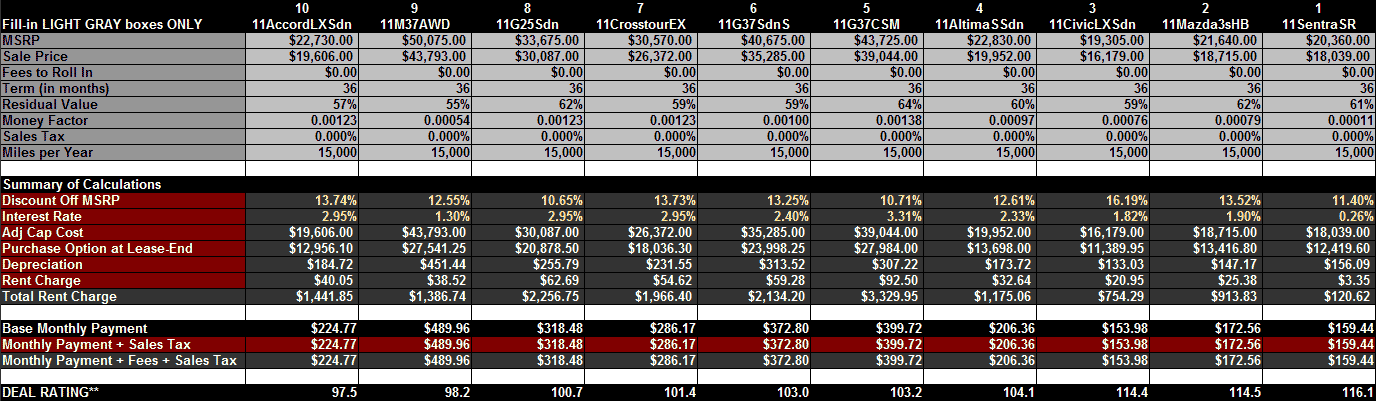Click the Sales Tax row label
This screenshot has width=1376, height=401.
tap(123, 136)
